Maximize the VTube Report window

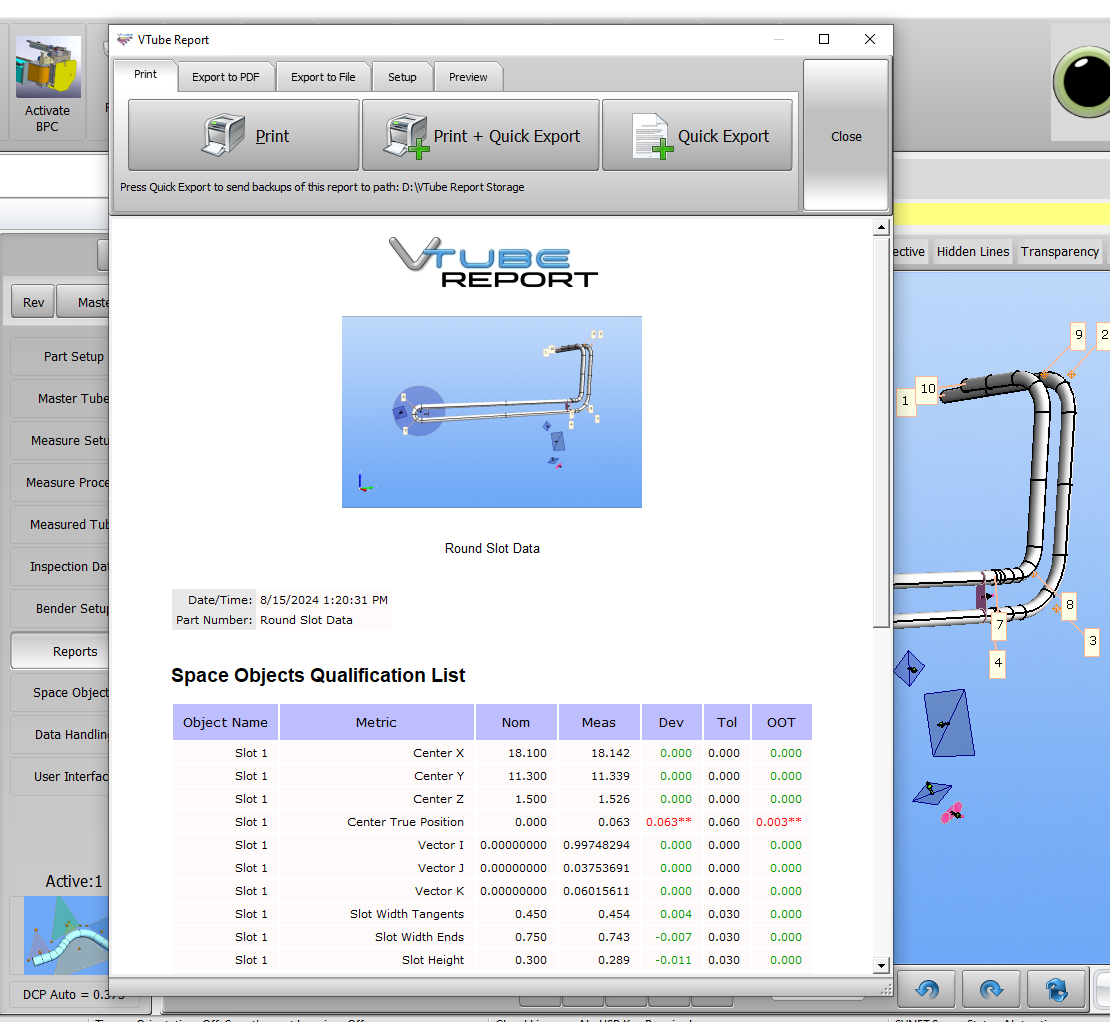tap(824, 39)
